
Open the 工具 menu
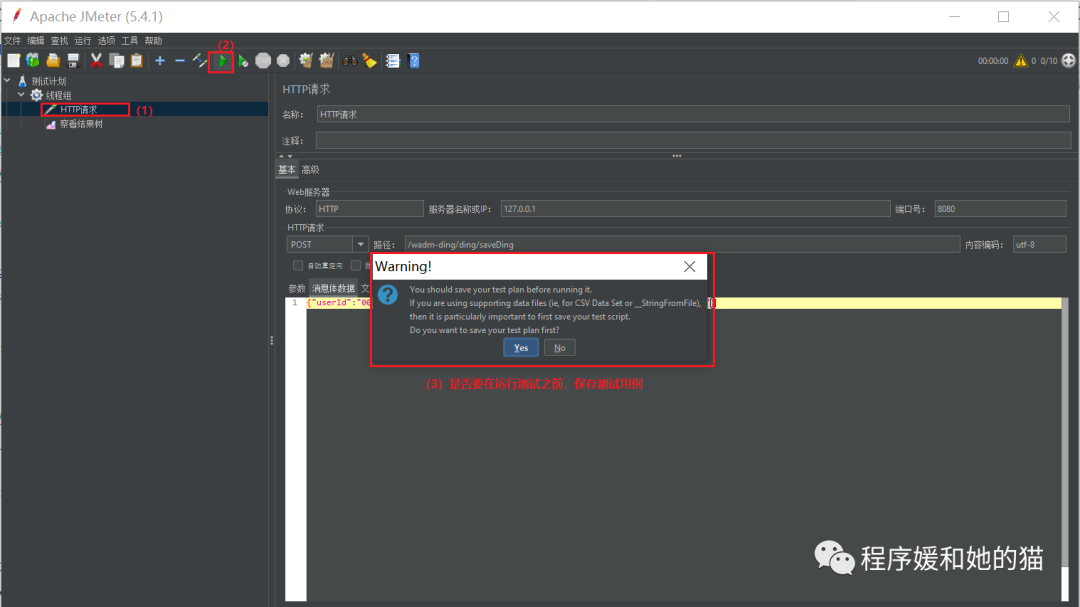coord(129,41)
